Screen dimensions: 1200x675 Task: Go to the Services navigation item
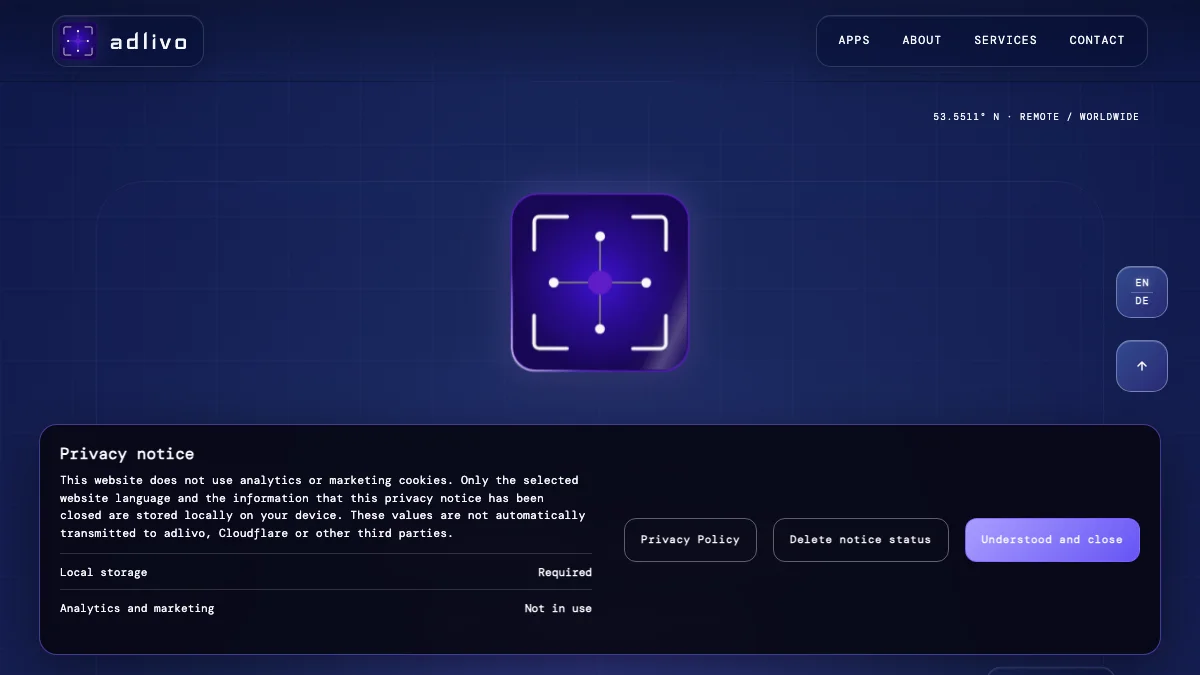1005,41
